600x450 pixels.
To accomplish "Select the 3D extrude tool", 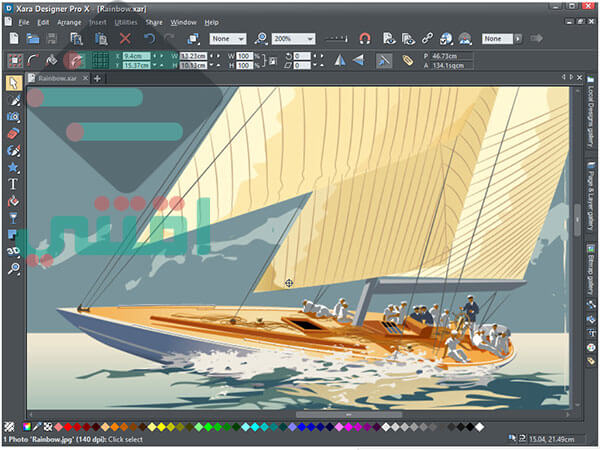I will pyautogui.click(x=13, y=251).
